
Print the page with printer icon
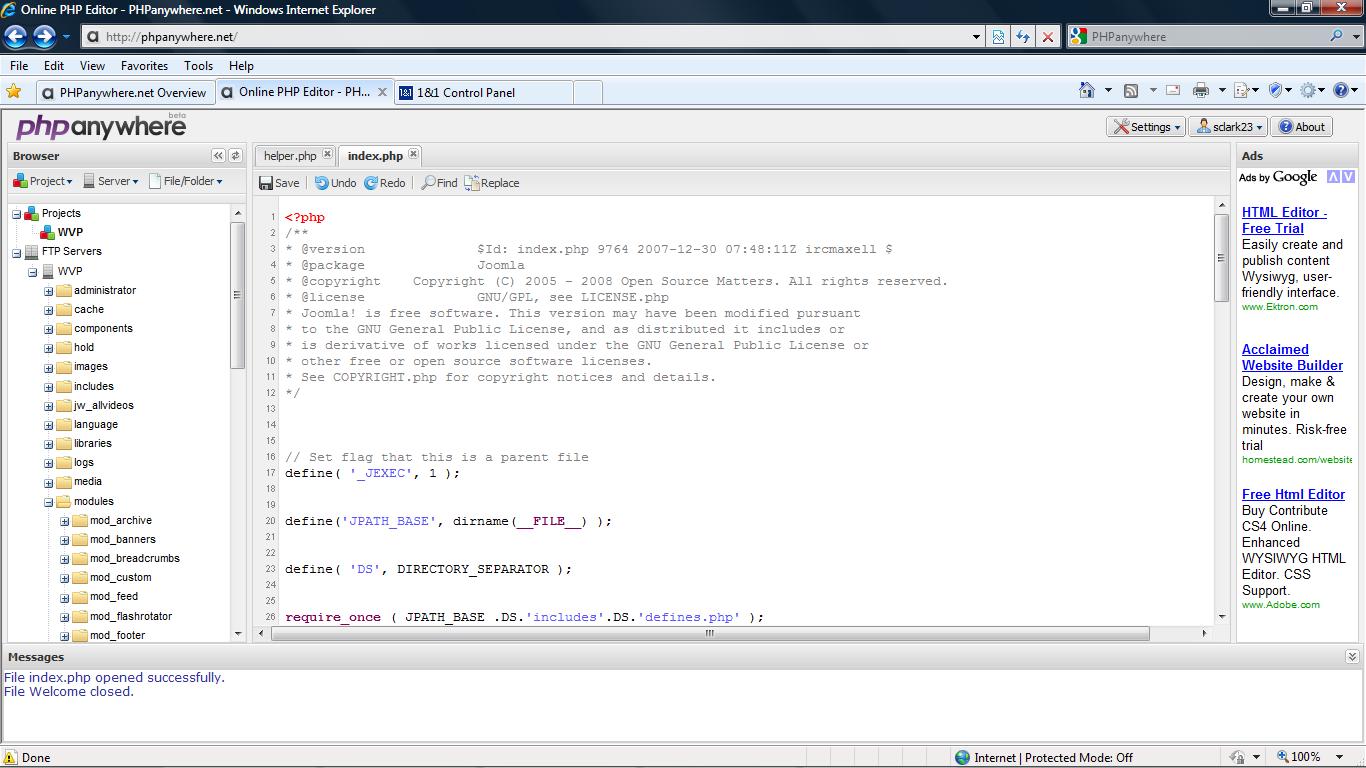click(x=1201, y=90)
